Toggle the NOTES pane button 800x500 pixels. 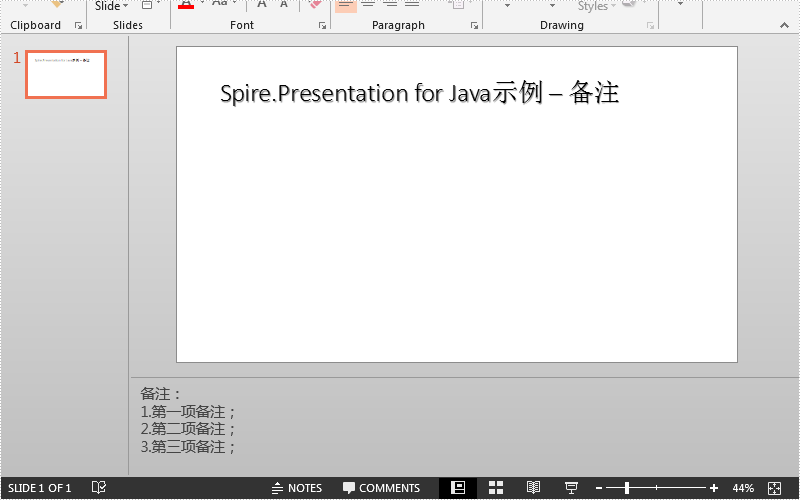[296, 488]
